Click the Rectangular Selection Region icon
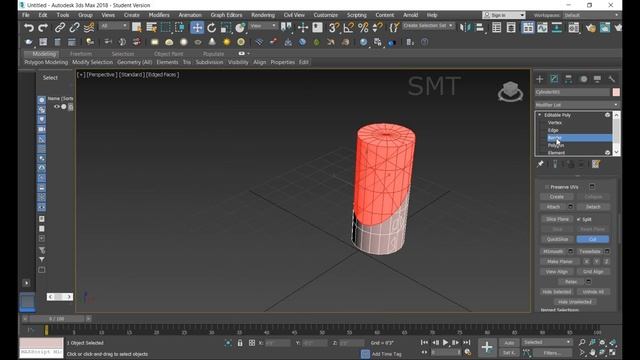Image resolution: width=640 pixels, height=360 pixels. click(x=165, y=27)
